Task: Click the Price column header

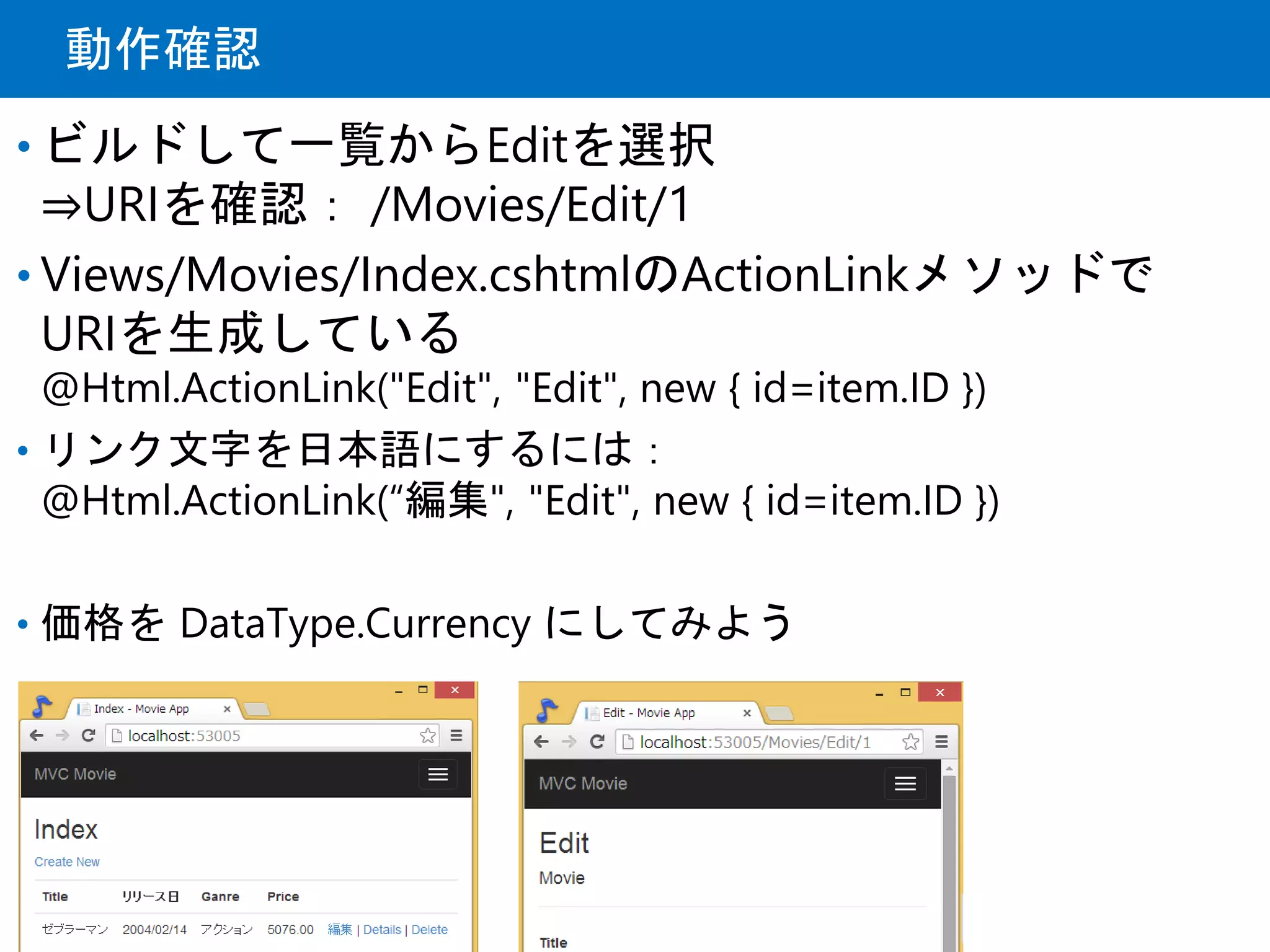Action: click(283, 897)
